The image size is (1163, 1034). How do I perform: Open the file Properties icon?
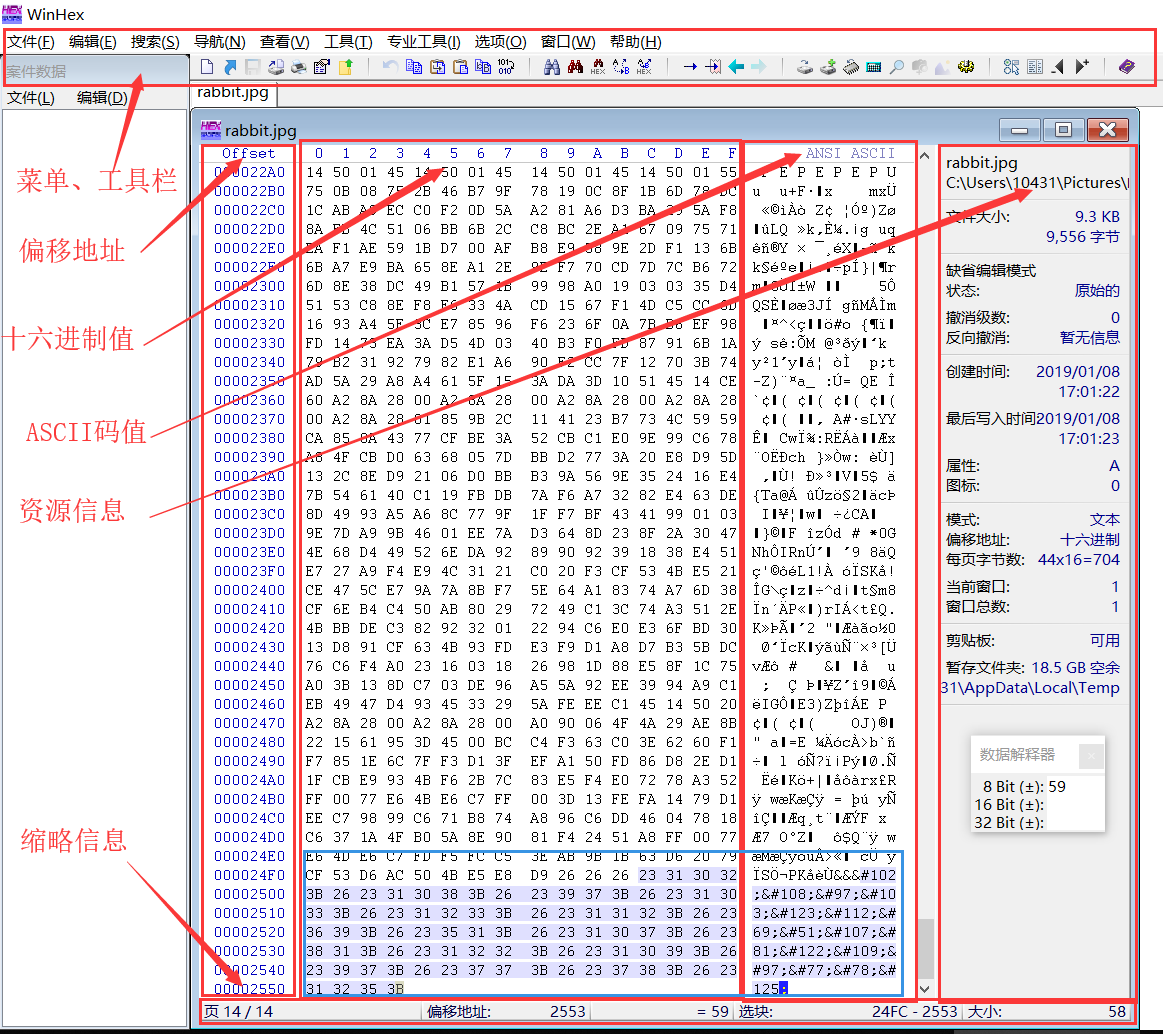coord(322,67)
